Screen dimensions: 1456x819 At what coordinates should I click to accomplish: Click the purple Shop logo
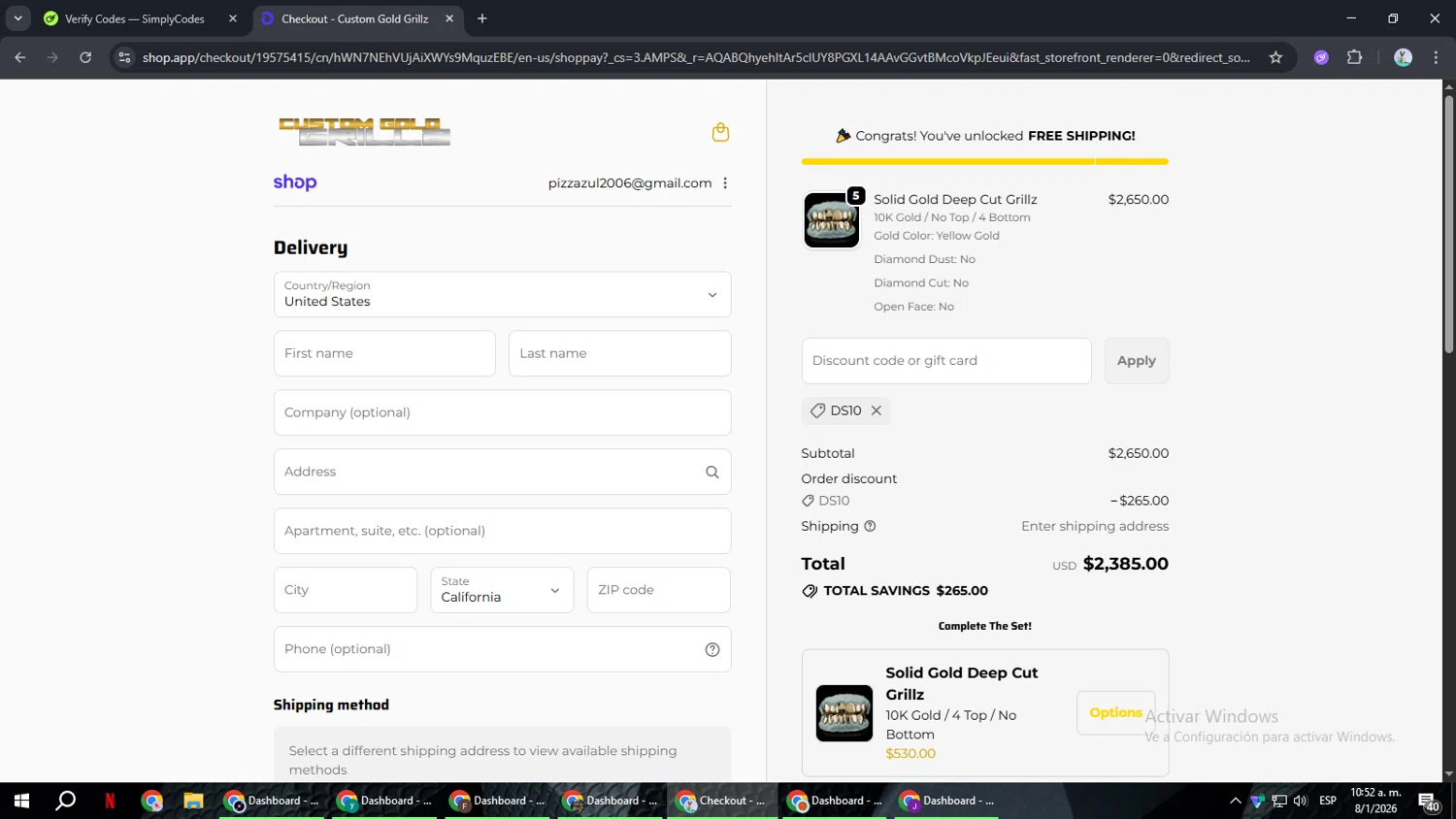coord(295,182)
